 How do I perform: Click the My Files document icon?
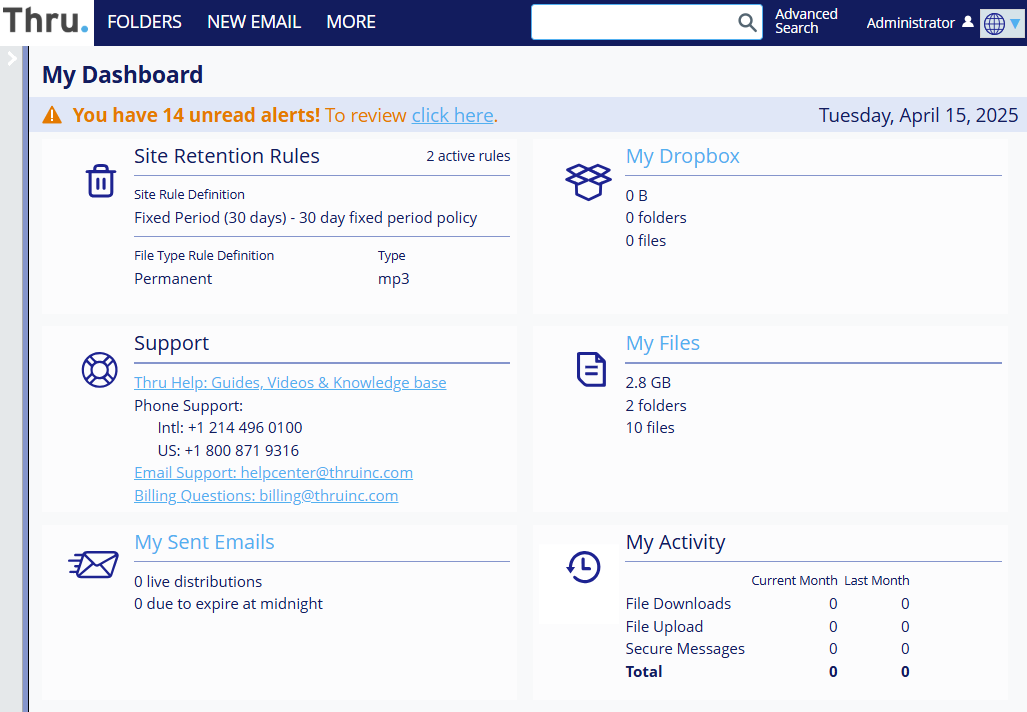tap(591, 369)
